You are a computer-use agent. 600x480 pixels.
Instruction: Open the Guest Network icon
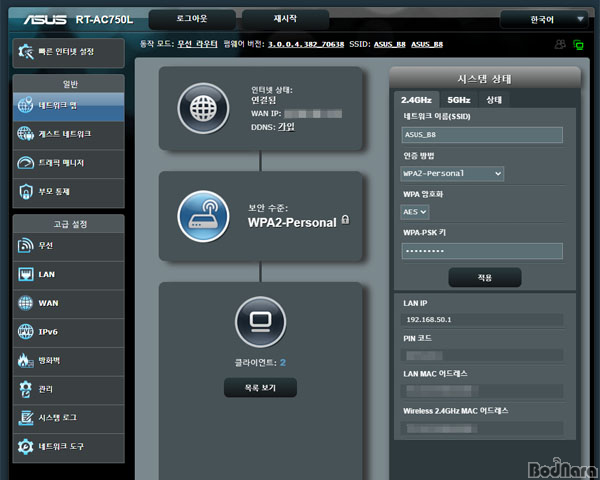(x=25, y=134)
